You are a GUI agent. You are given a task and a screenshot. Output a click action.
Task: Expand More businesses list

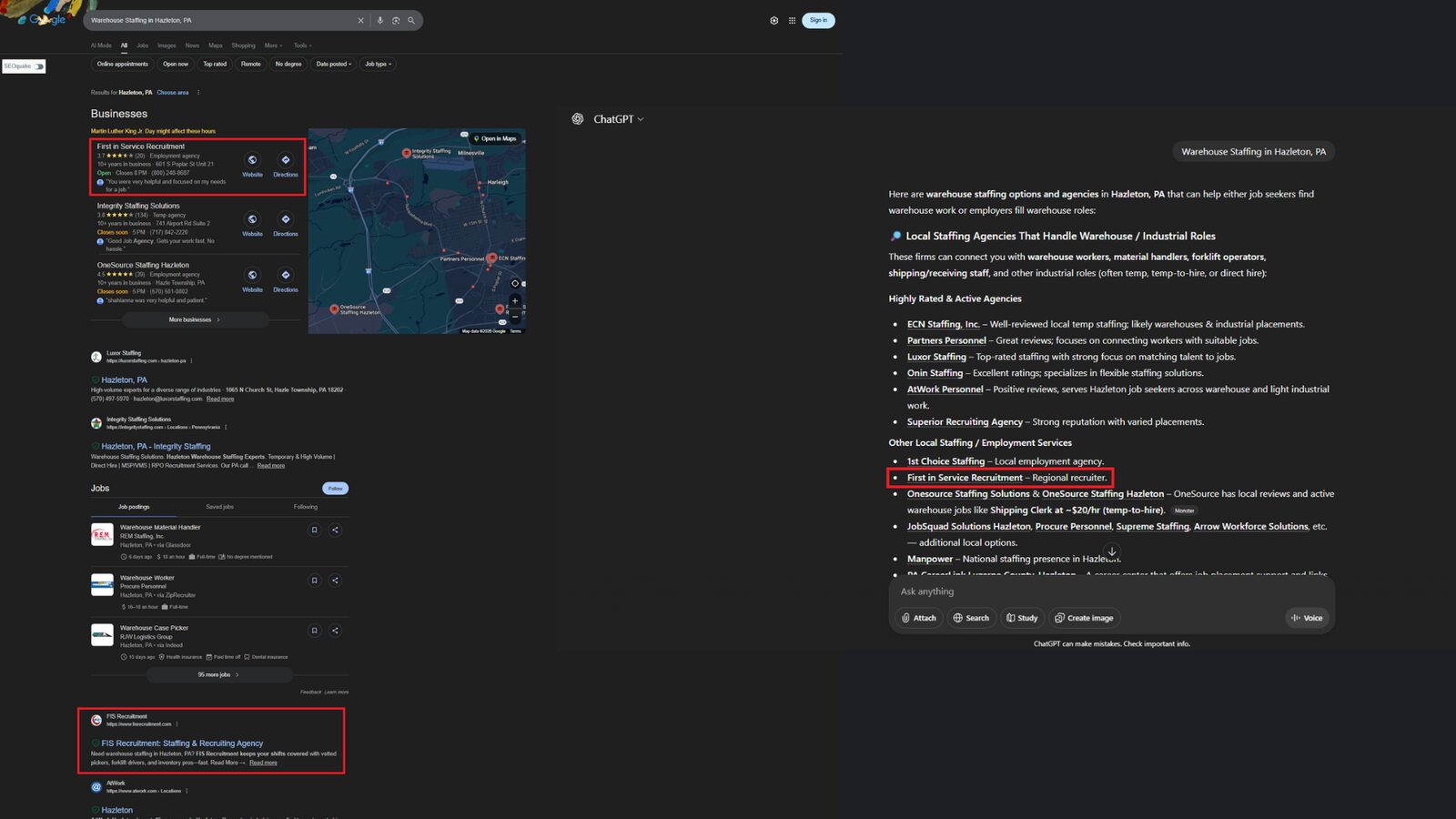[195, 319]
